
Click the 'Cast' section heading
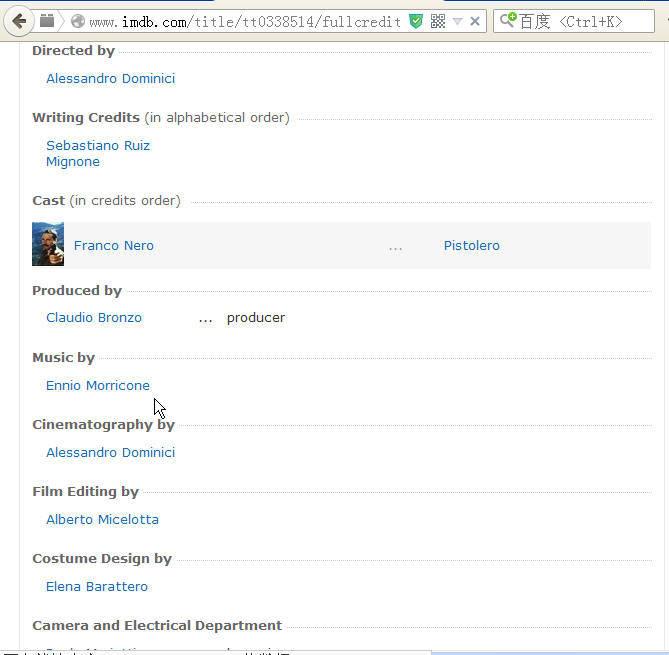pyautogui.click(x=49, y=201)
